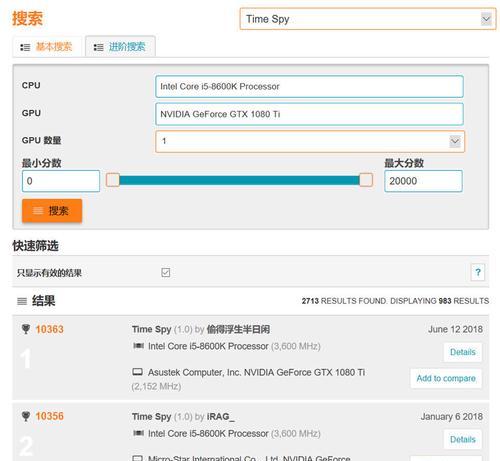Click Details for the June 12 2018 result
Viewport: 500px width, 461px height.
[x=463, y=352]
